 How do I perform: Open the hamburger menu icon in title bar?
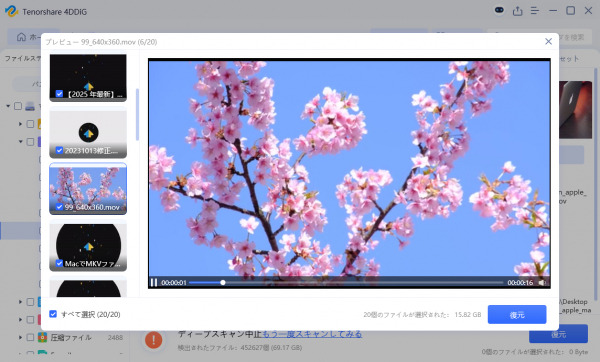(535, 11)
